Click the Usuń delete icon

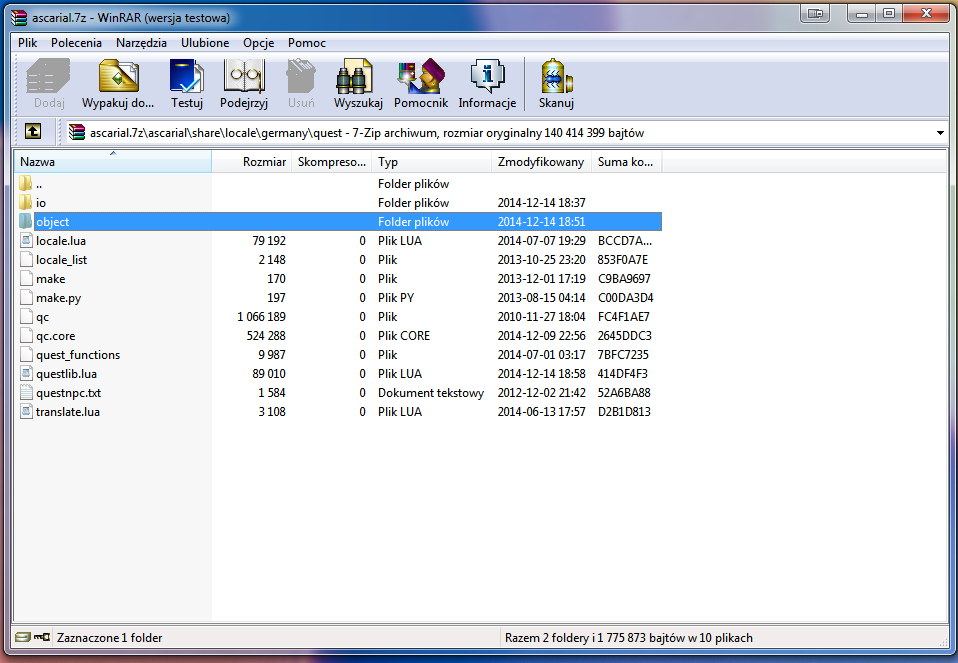[301, 76]
